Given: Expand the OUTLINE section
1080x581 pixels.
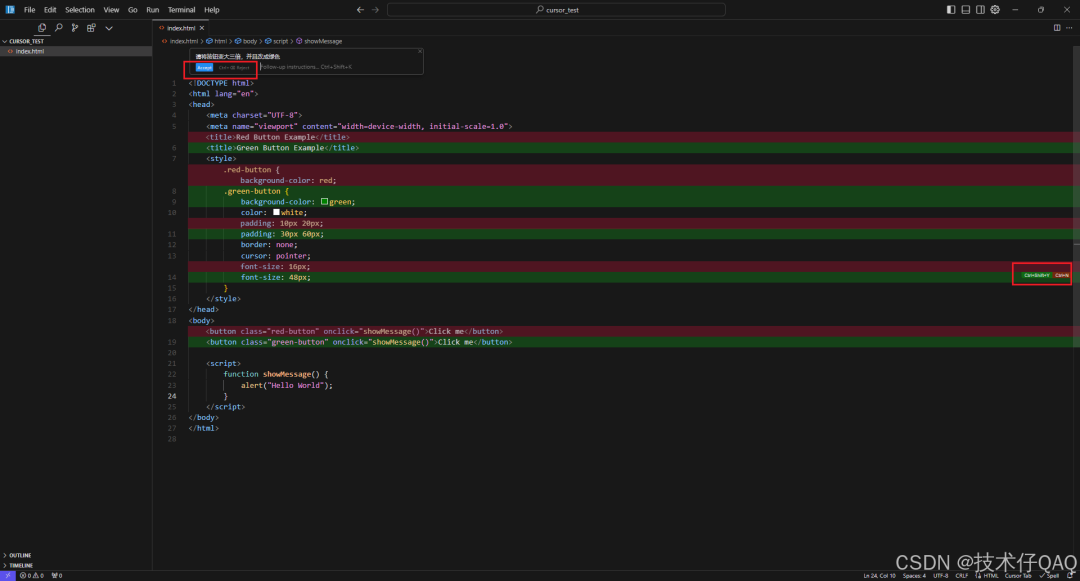Looking at the screenshot, I should coord(76,555).
